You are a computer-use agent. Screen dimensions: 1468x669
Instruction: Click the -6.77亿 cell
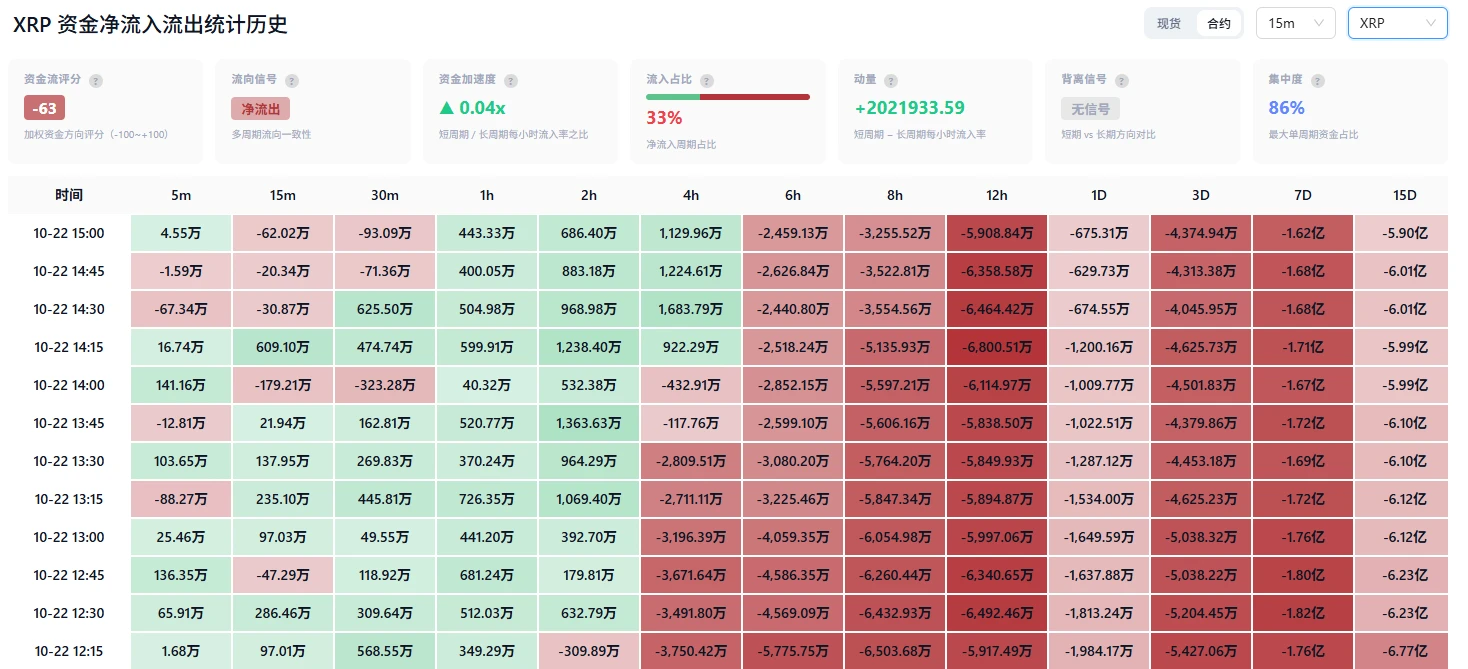1404,651
